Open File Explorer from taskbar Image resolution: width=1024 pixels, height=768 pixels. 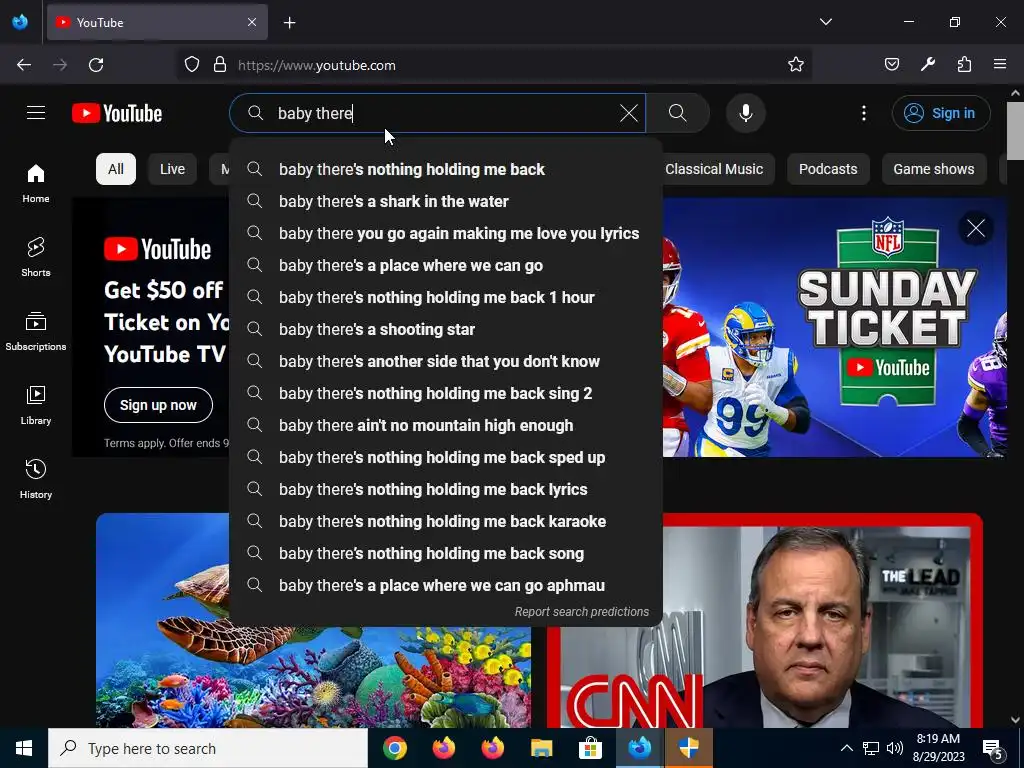tap(541, 748)
